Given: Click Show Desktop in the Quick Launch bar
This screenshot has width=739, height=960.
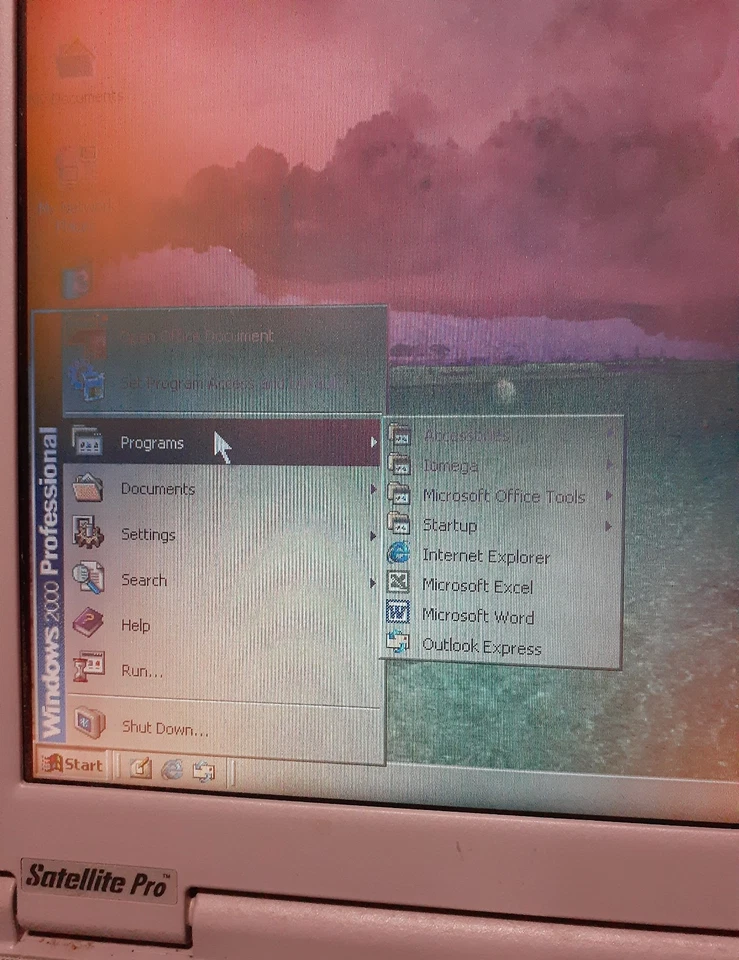Looking at the screenshot, I should pyautogui.click(x=140, y=768).
